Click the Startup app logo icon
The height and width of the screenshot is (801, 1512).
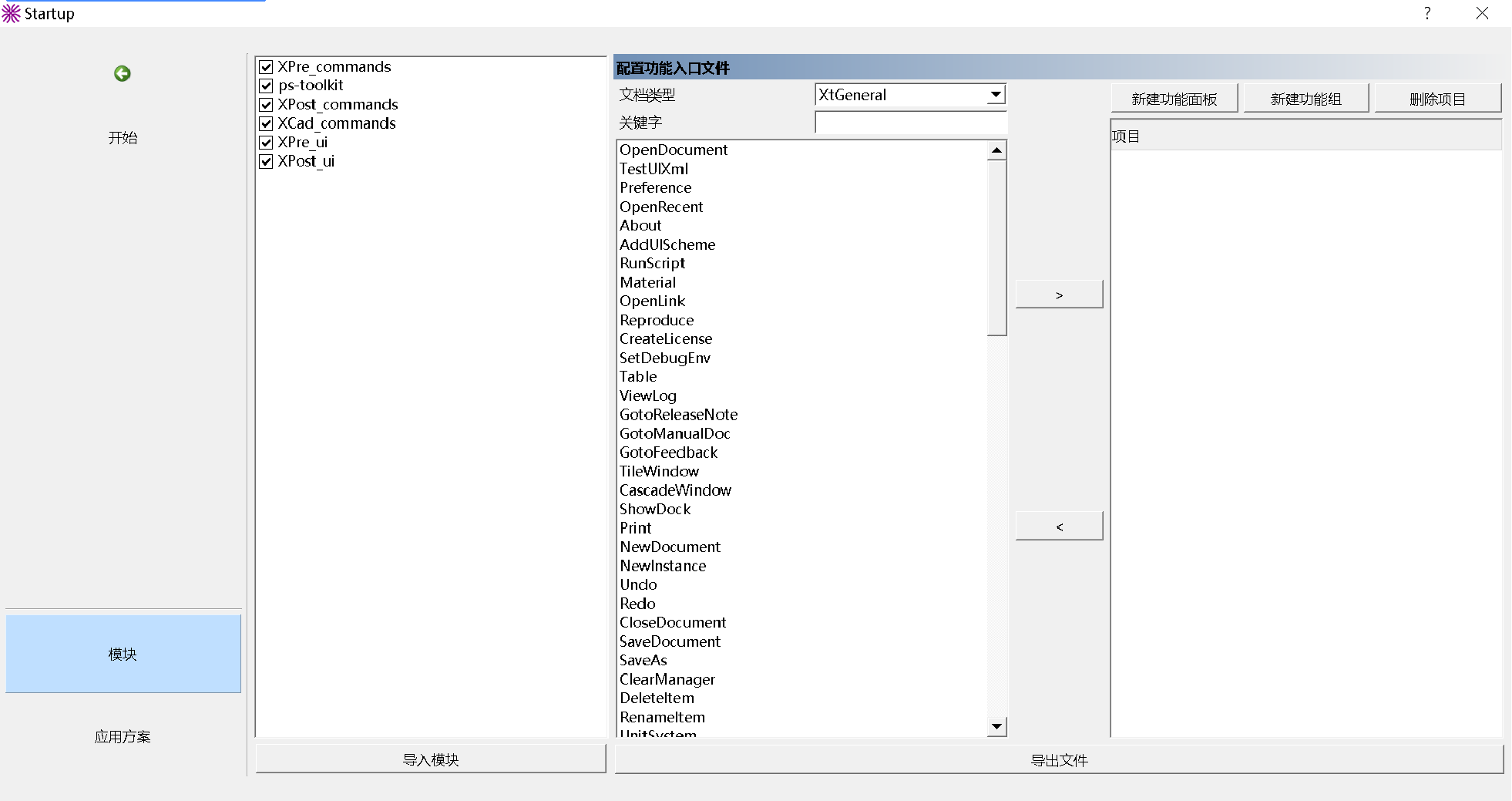tap(12, 14)
